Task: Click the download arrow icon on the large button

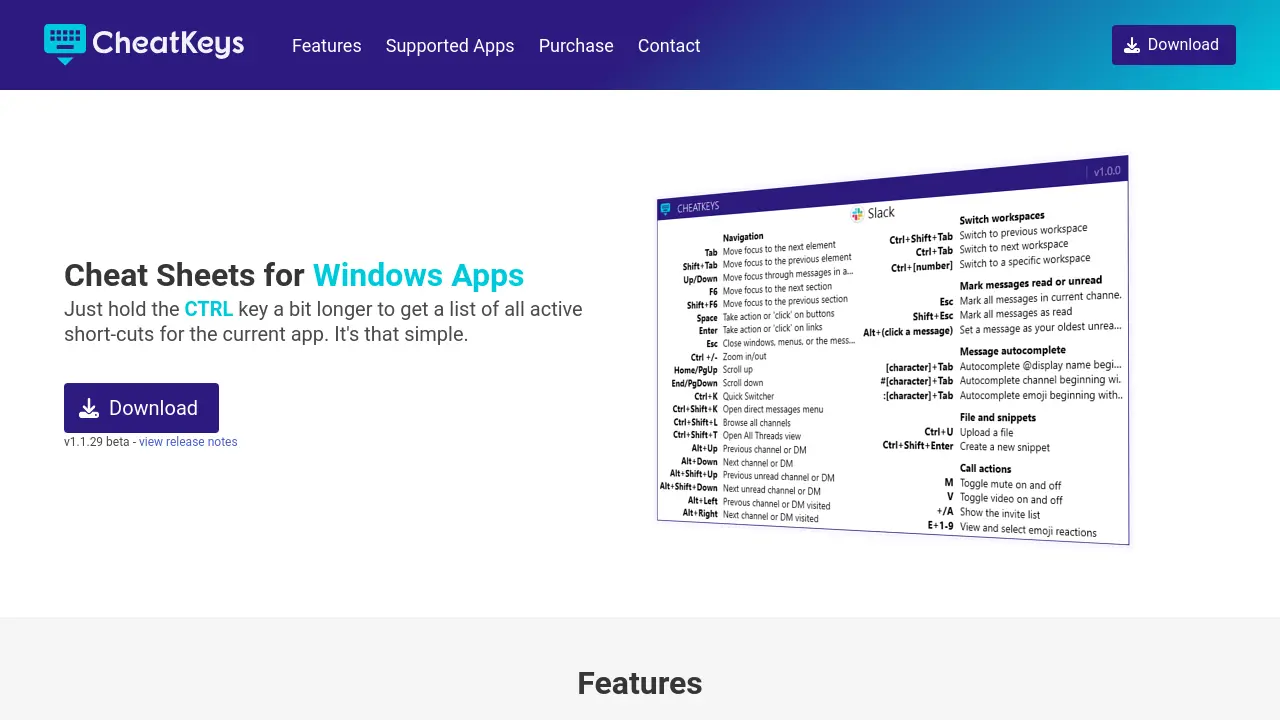Action: pyautogui.click(x=89, y=408)
